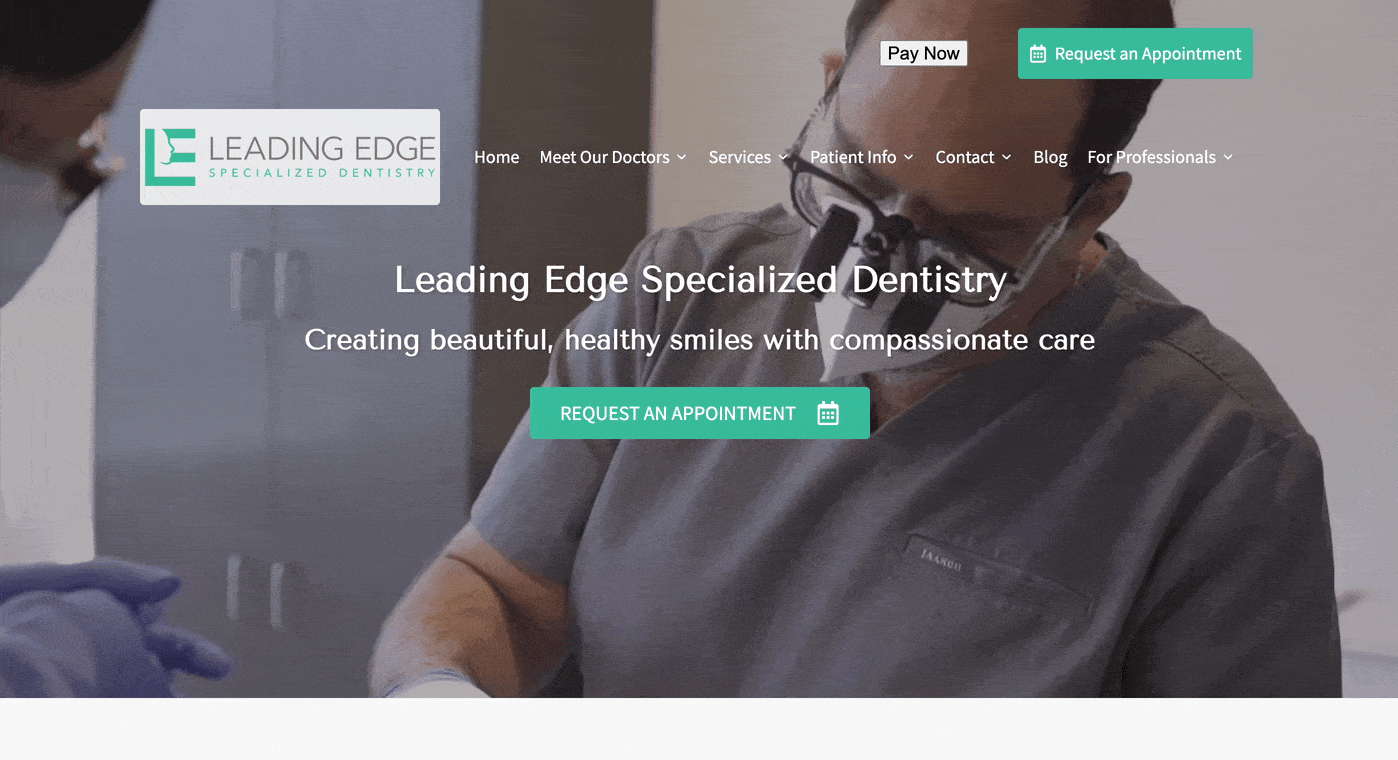Open the Patient Info dropdown chevron
Viewport: 1398px width, 760px height.
pos(908,157)
